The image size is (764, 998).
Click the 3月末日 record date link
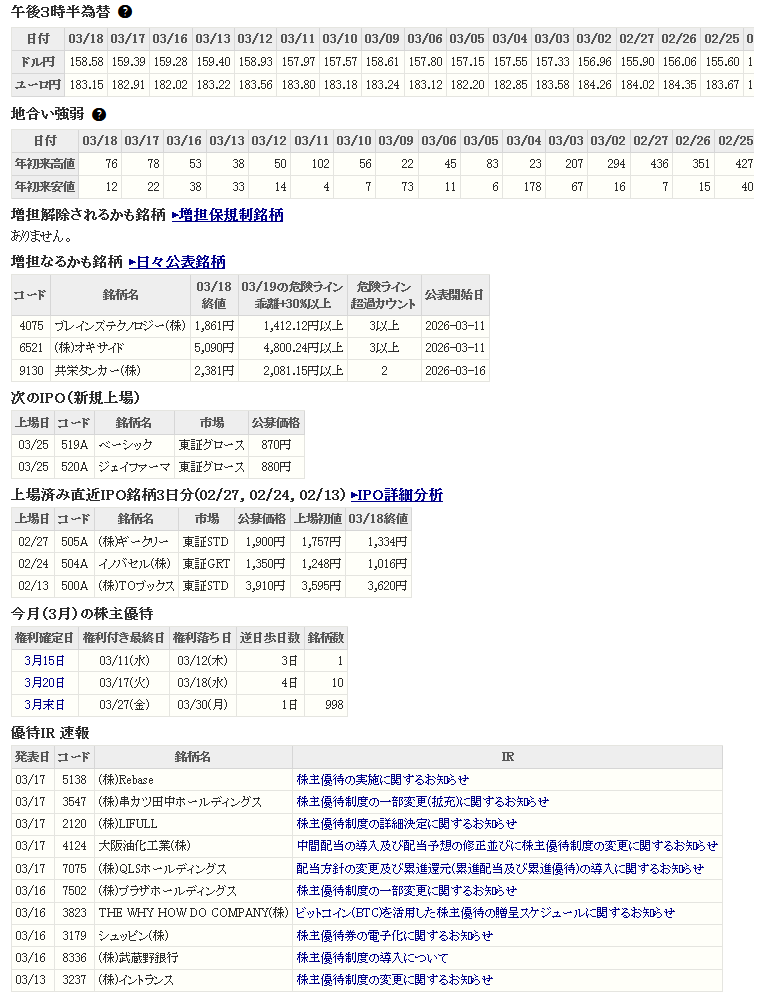coord(44,704)
